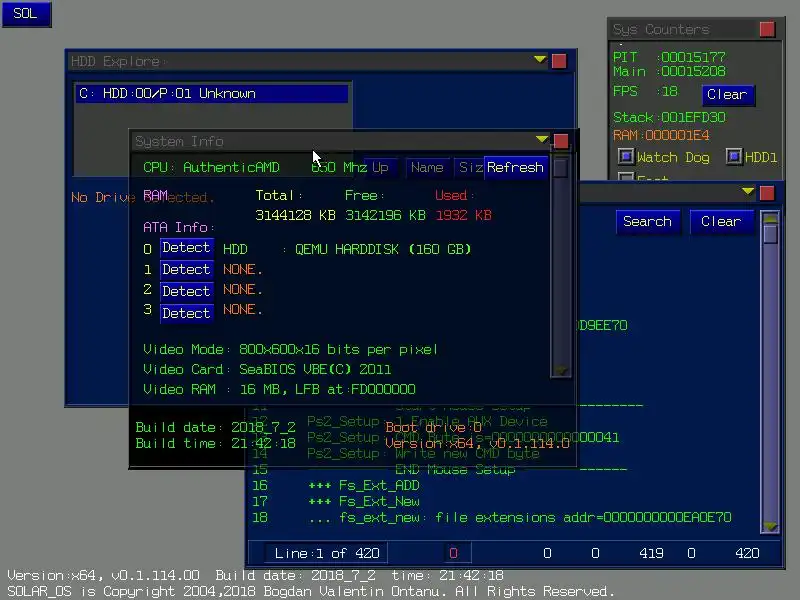Viewport: 800px width, 600px height.
Task: Click the Up button in HDD Explore
Action: click(x=381, y=167)
